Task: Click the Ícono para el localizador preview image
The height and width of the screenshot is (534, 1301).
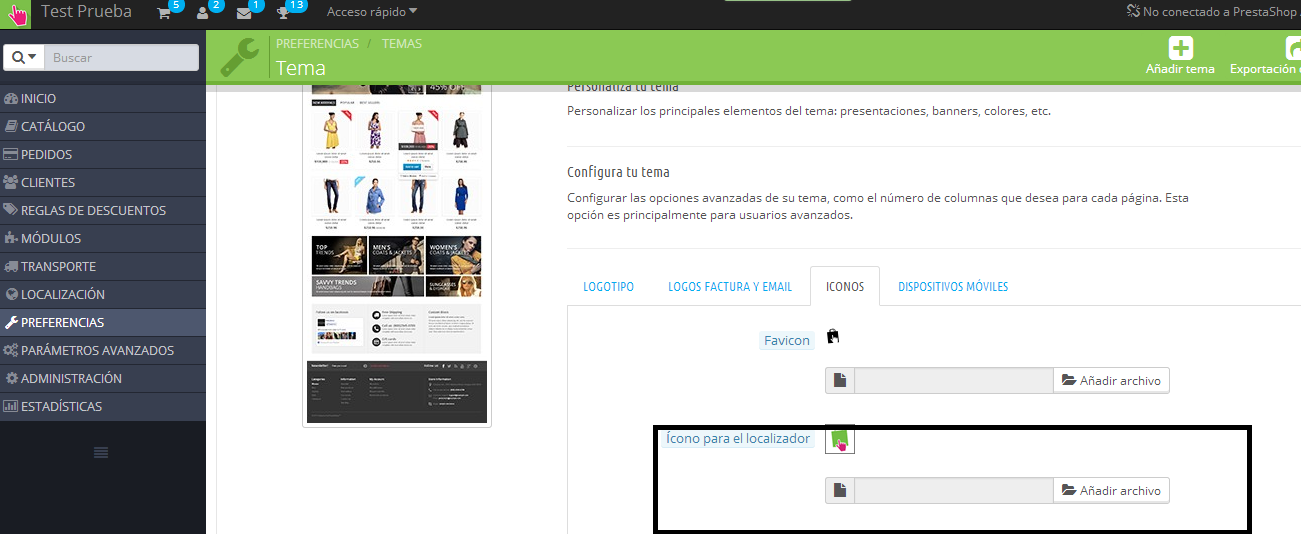Action: click(x=840, y=439)
